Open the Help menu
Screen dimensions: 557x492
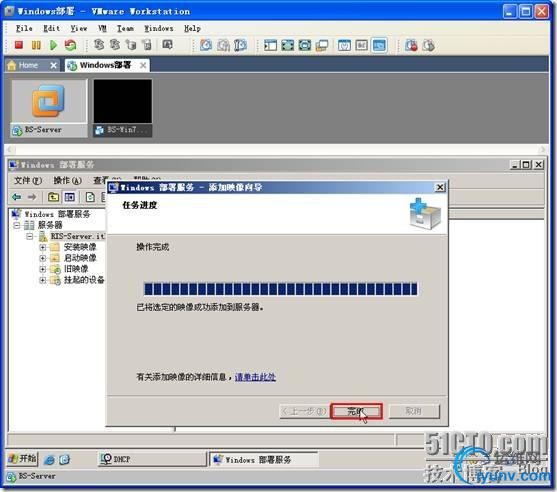click(193, 28)
